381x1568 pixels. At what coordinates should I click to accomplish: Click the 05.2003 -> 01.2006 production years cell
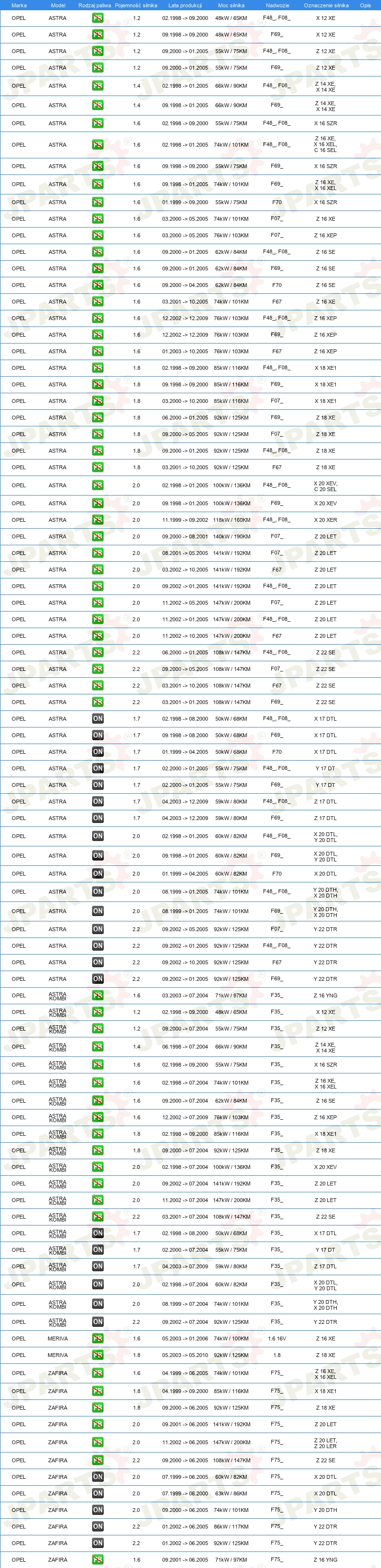pyautogui.click(x=185, y=1339)
